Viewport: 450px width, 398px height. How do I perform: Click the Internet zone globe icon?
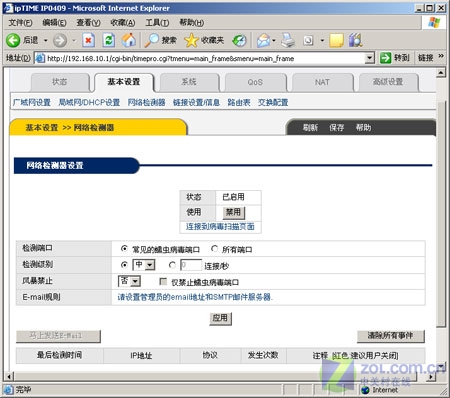tap(366, 390)
